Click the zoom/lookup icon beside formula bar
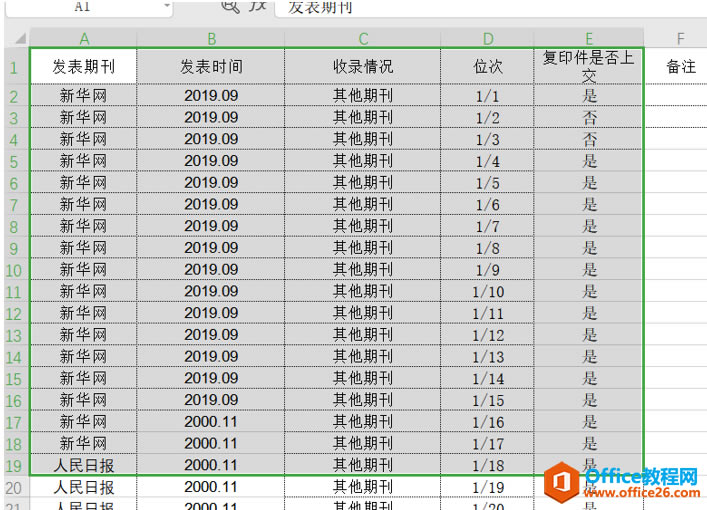This screenshot has height=510, width=707. coord(230,6)
